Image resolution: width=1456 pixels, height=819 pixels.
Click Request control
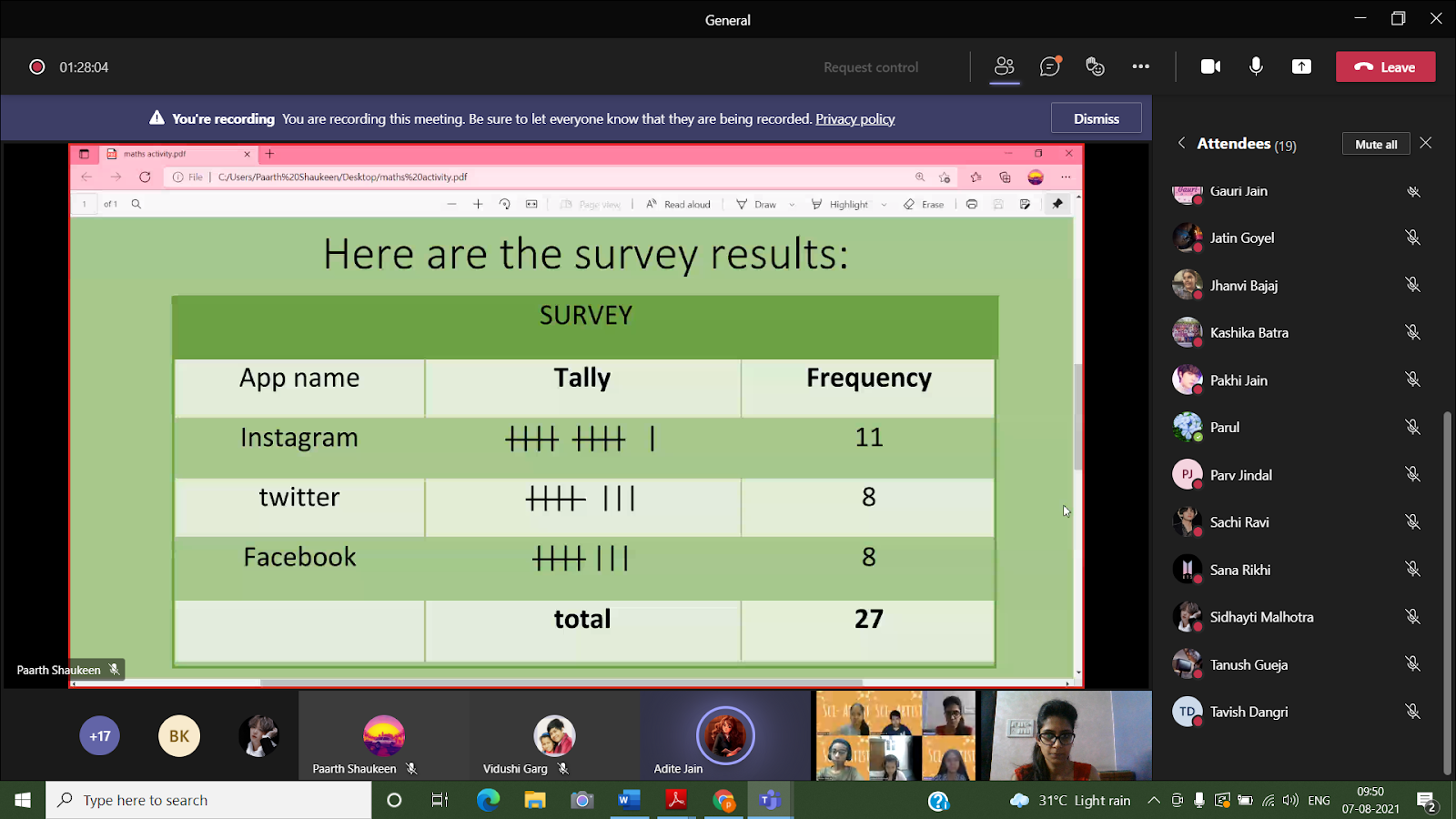pos(871,67)
